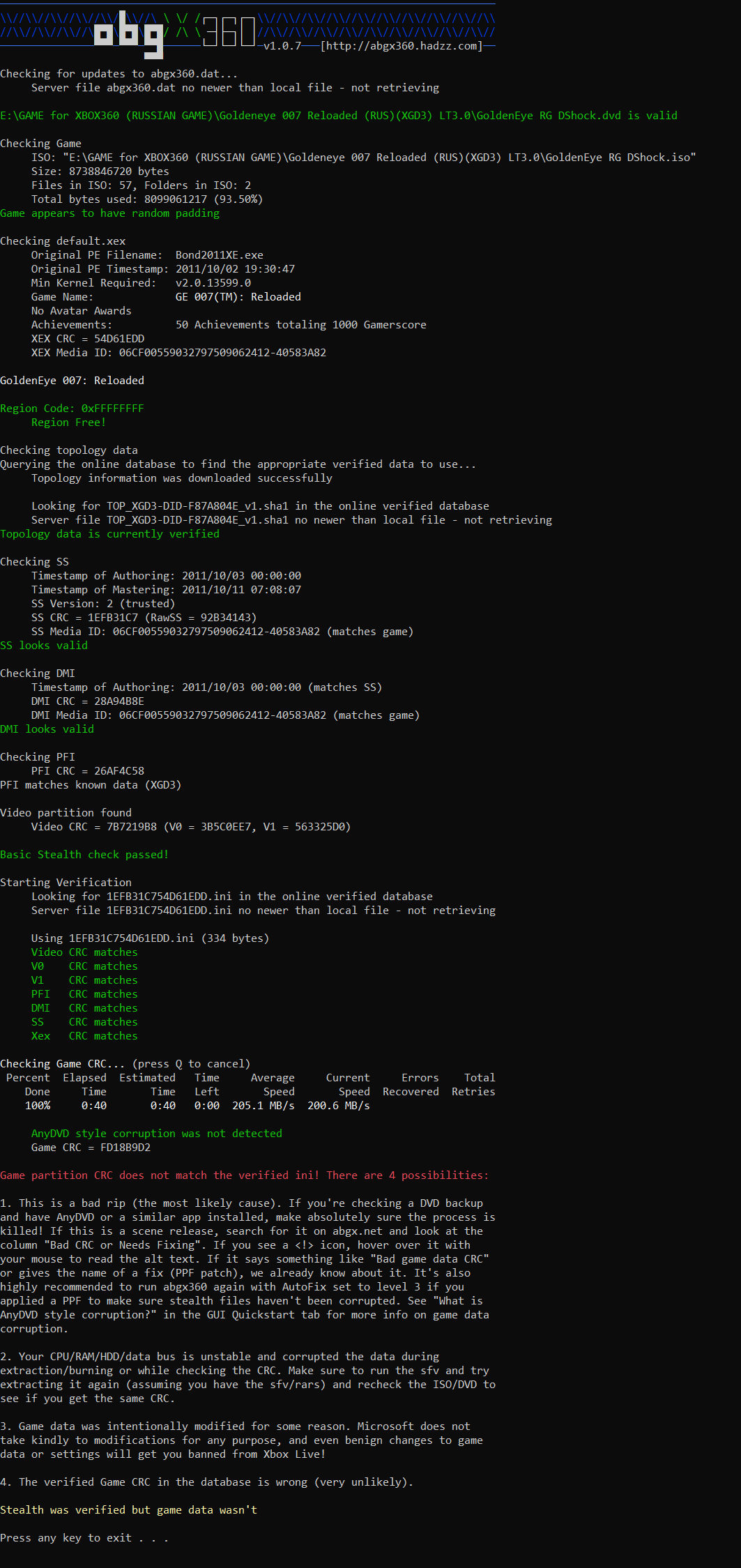Viewport: 741px width, 1568px height.
Task: Click "Server file abgx360.dat no newer" line
Action: click(235, 88)
